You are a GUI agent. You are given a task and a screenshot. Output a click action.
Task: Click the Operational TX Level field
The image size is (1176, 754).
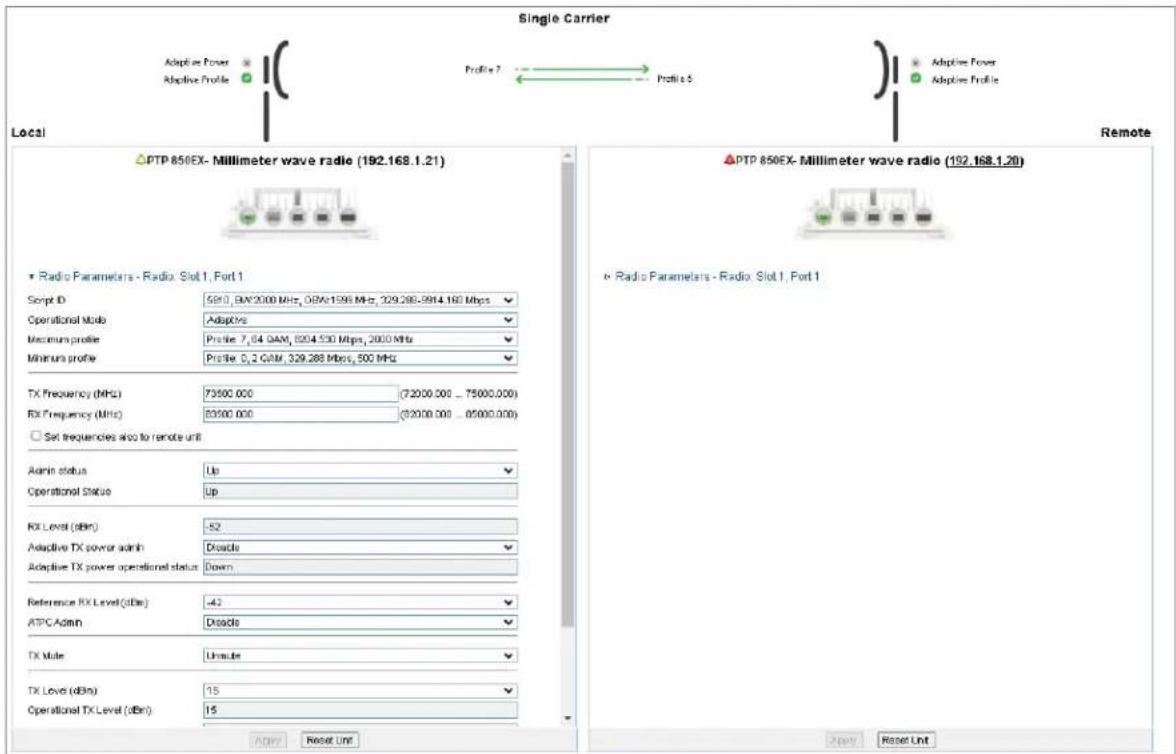(360, 710)
